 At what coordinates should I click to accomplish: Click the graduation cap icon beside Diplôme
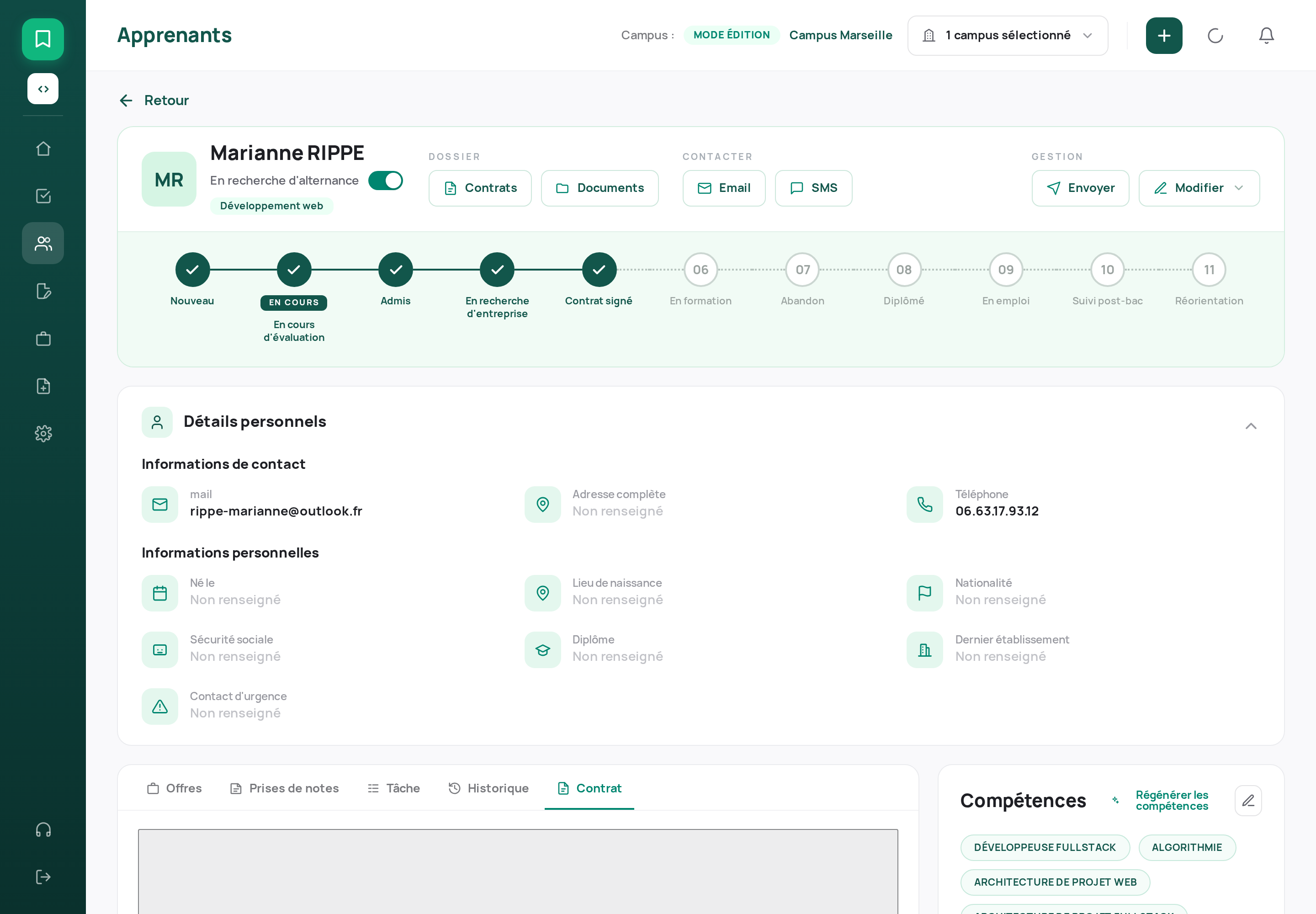tap(542, 649)
